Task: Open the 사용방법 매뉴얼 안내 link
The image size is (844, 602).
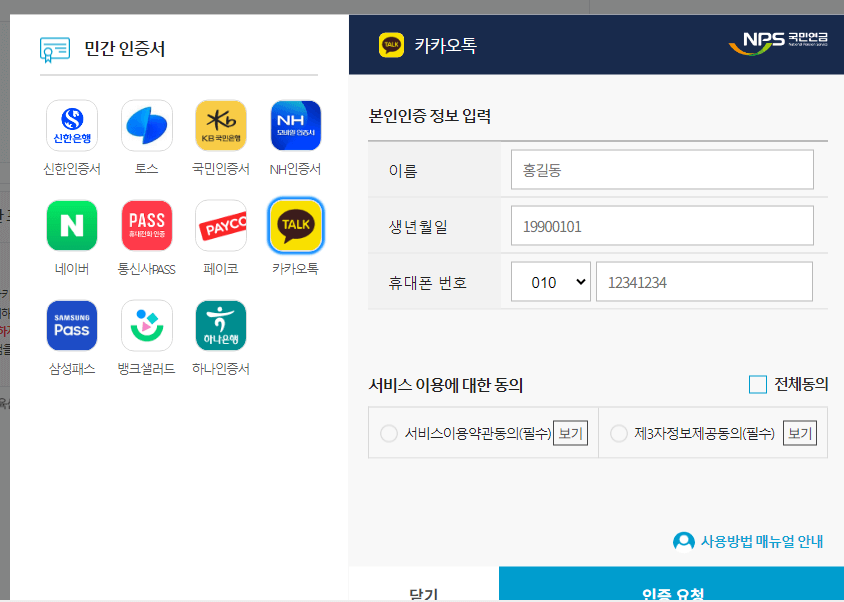Action: pyautogui.click(x=750, y=541)
